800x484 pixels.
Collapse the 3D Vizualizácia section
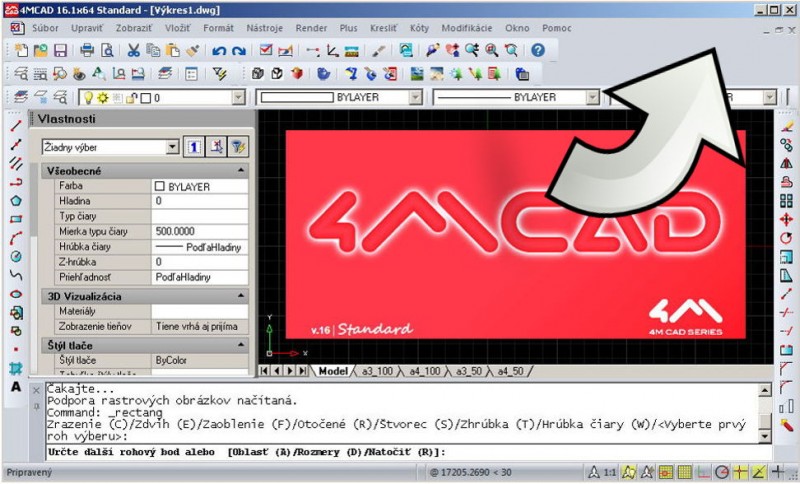[x=241, y=296]
